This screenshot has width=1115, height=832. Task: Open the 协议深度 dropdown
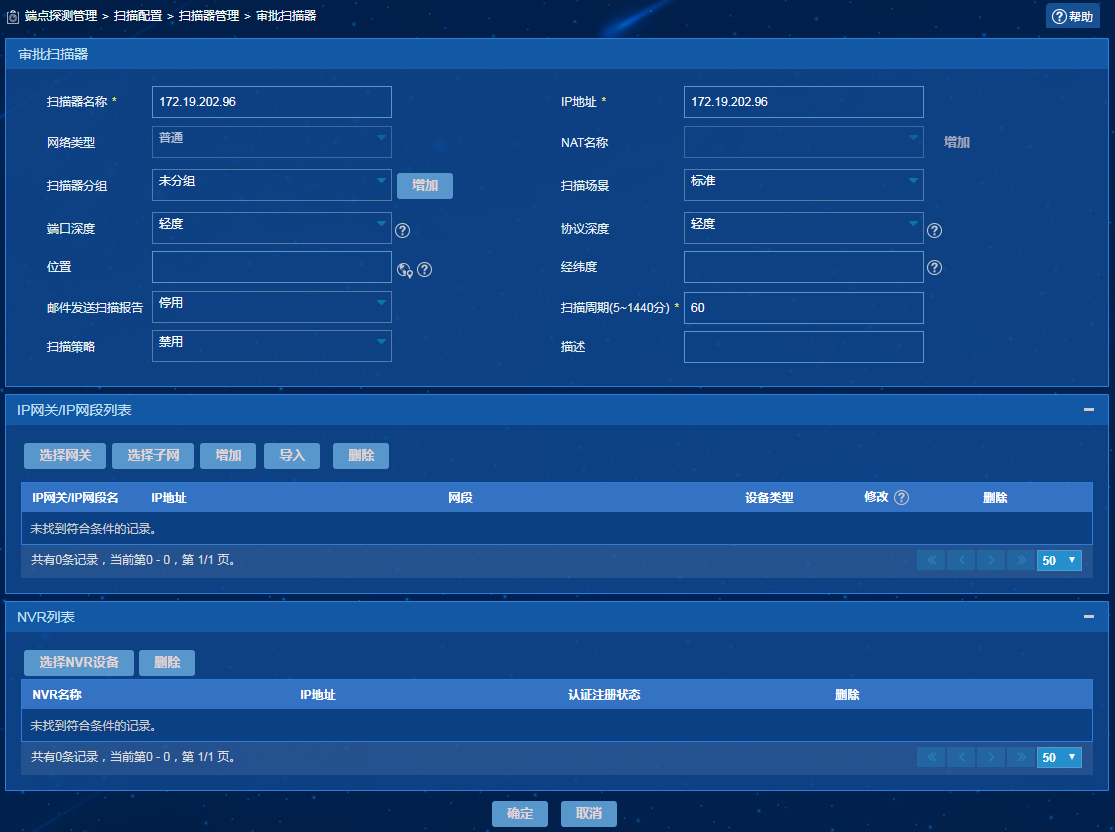(x=804, y=228)
